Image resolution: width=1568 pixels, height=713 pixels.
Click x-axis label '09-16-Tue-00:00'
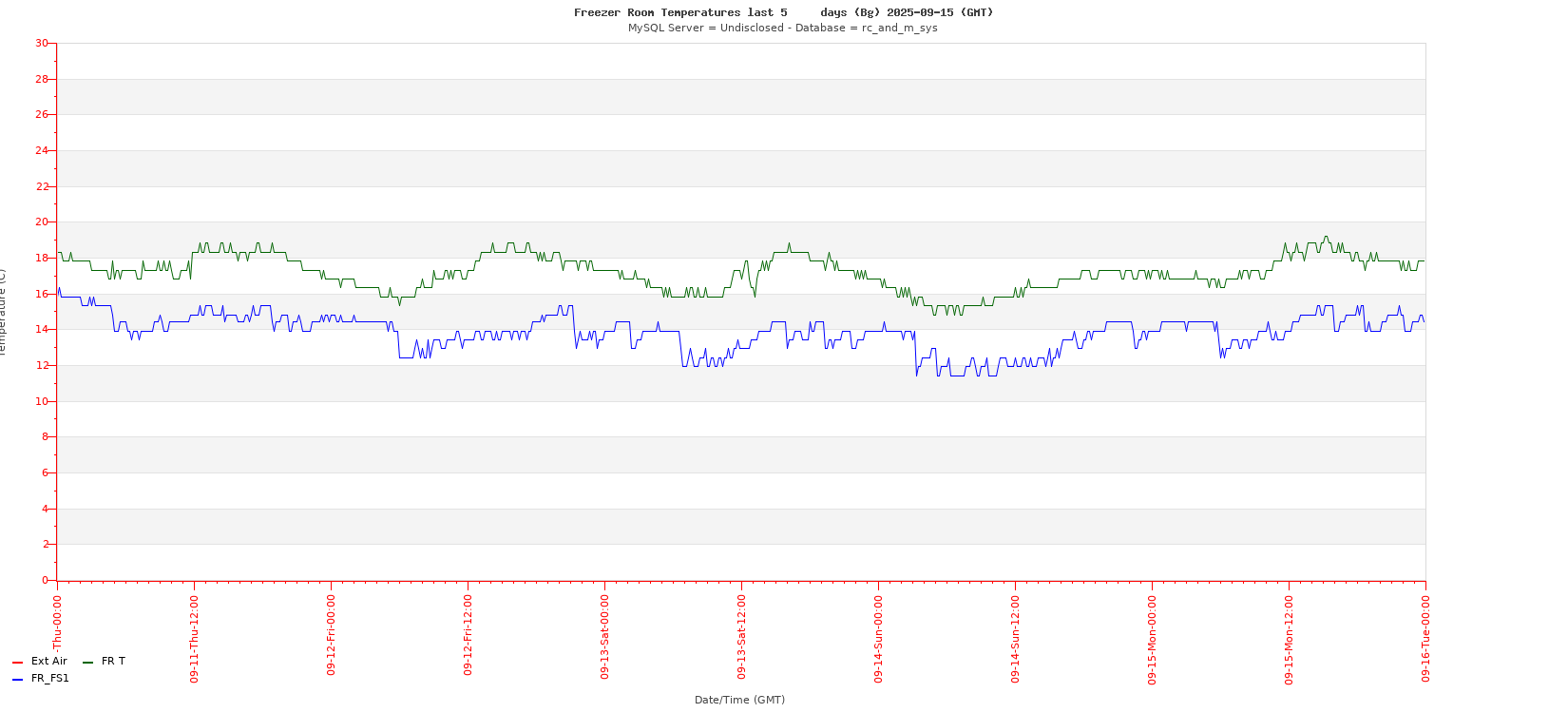(x=1425, y=639)
